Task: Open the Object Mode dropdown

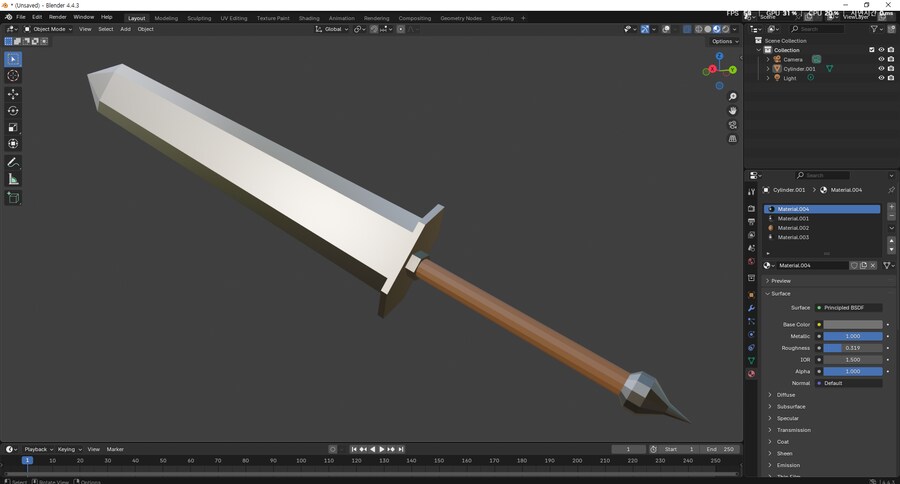Action: click(48, 29)
